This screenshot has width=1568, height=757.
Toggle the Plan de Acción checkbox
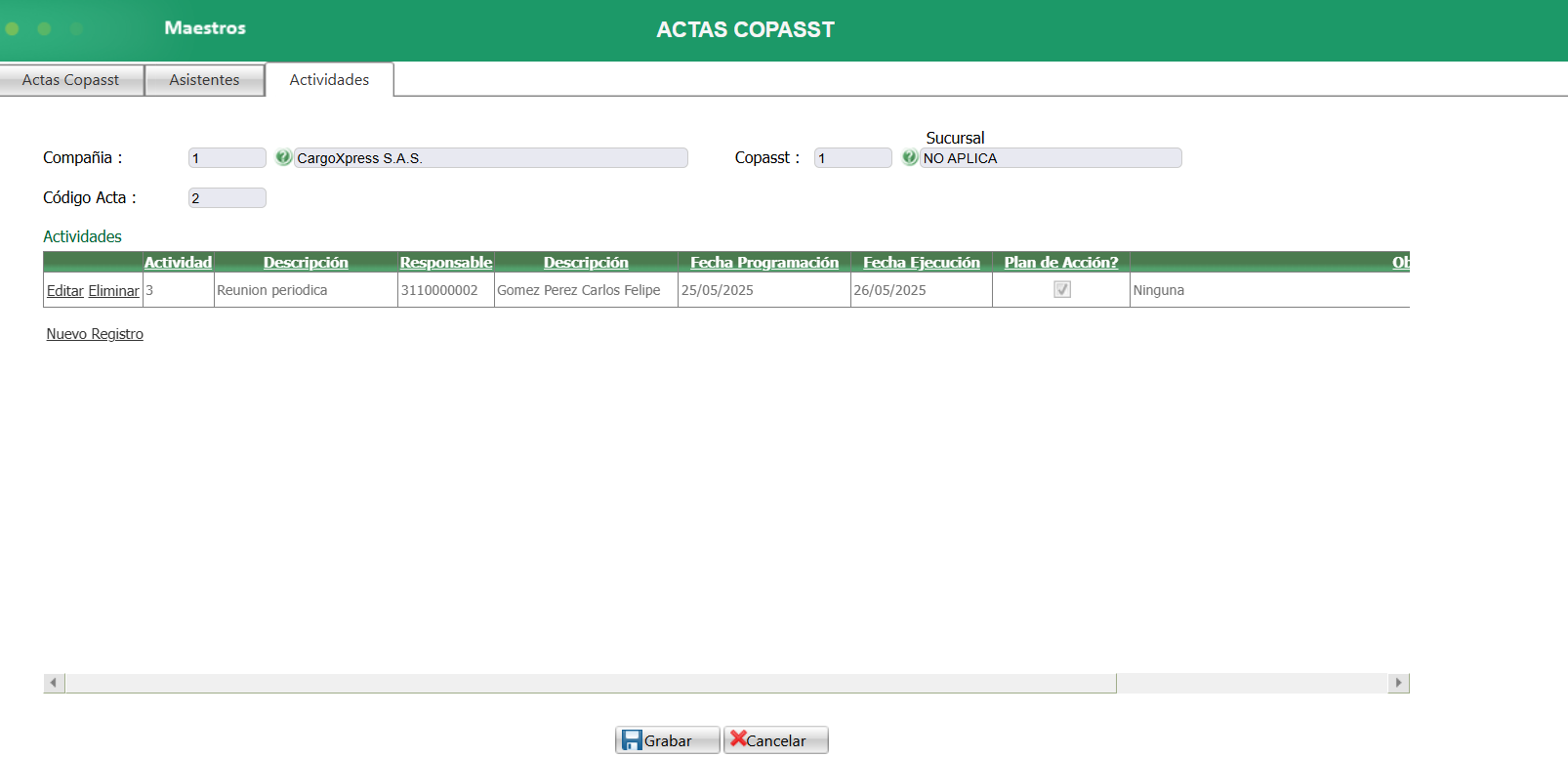1062,289
